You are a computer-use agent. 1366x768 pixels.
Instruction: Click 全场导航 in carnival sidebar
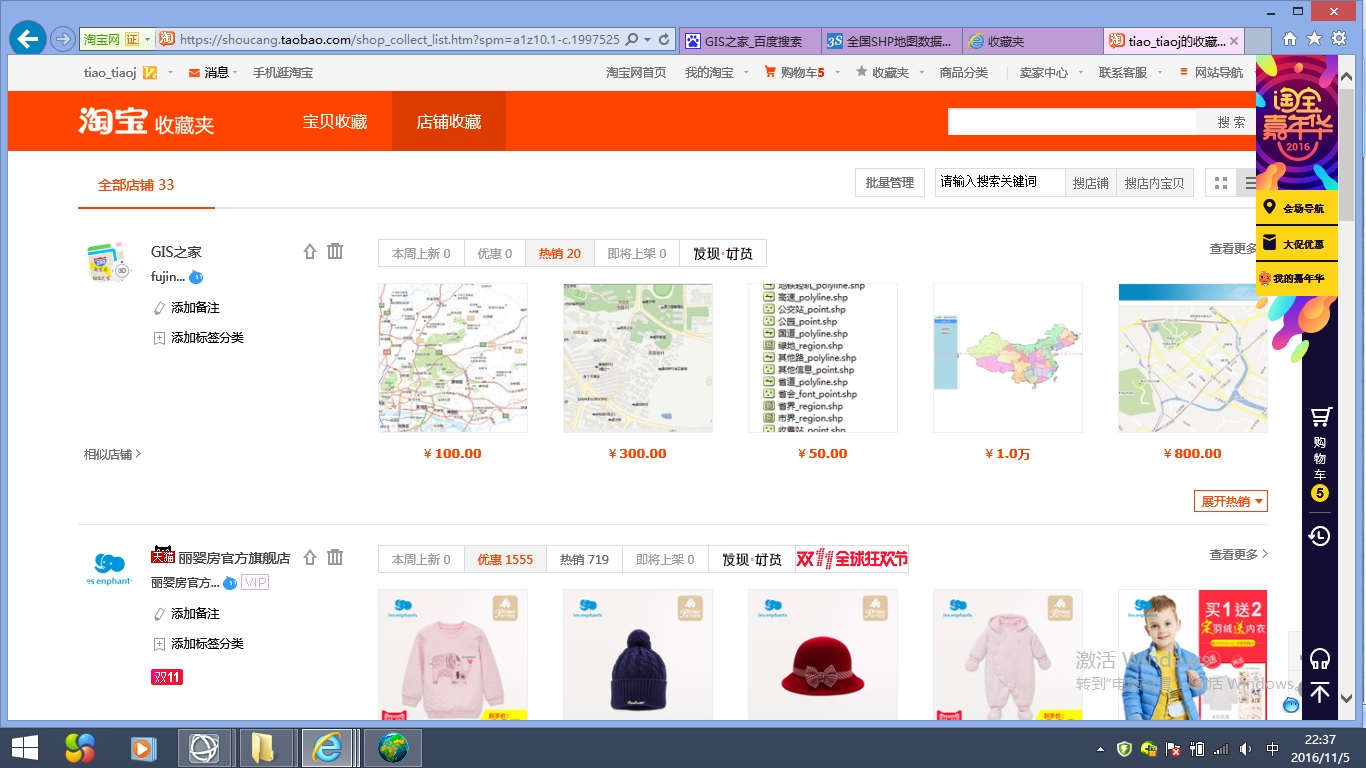[x=1296, y=208]
